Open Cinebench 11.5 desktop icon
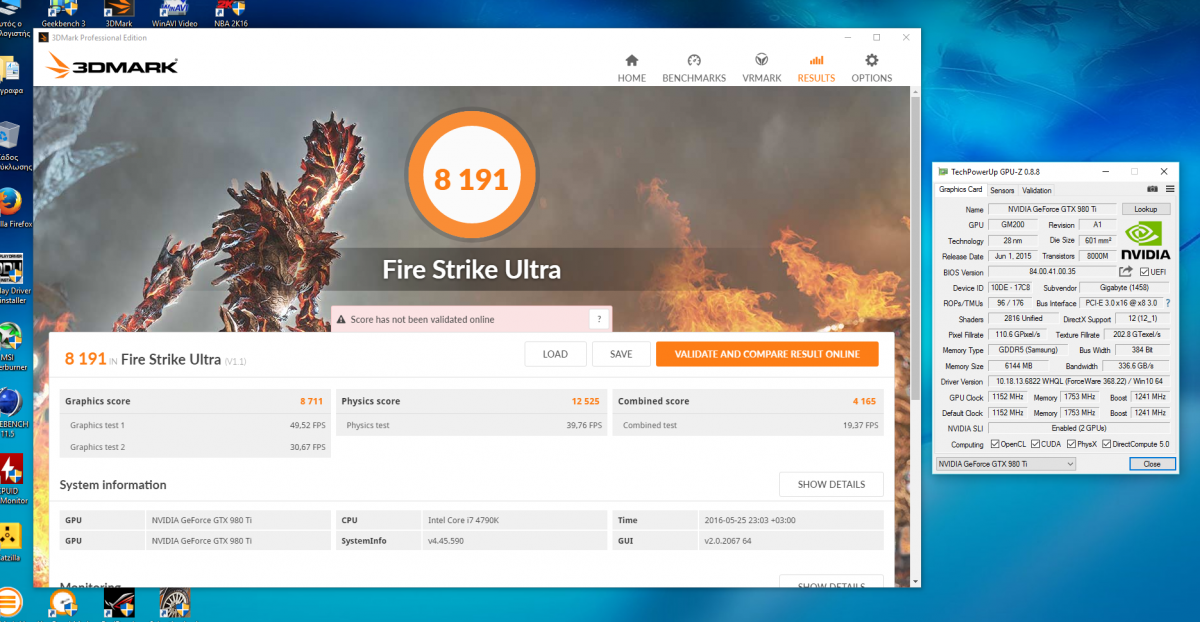The width and height of the screenshot is (1200, 622). click(12, 412)
